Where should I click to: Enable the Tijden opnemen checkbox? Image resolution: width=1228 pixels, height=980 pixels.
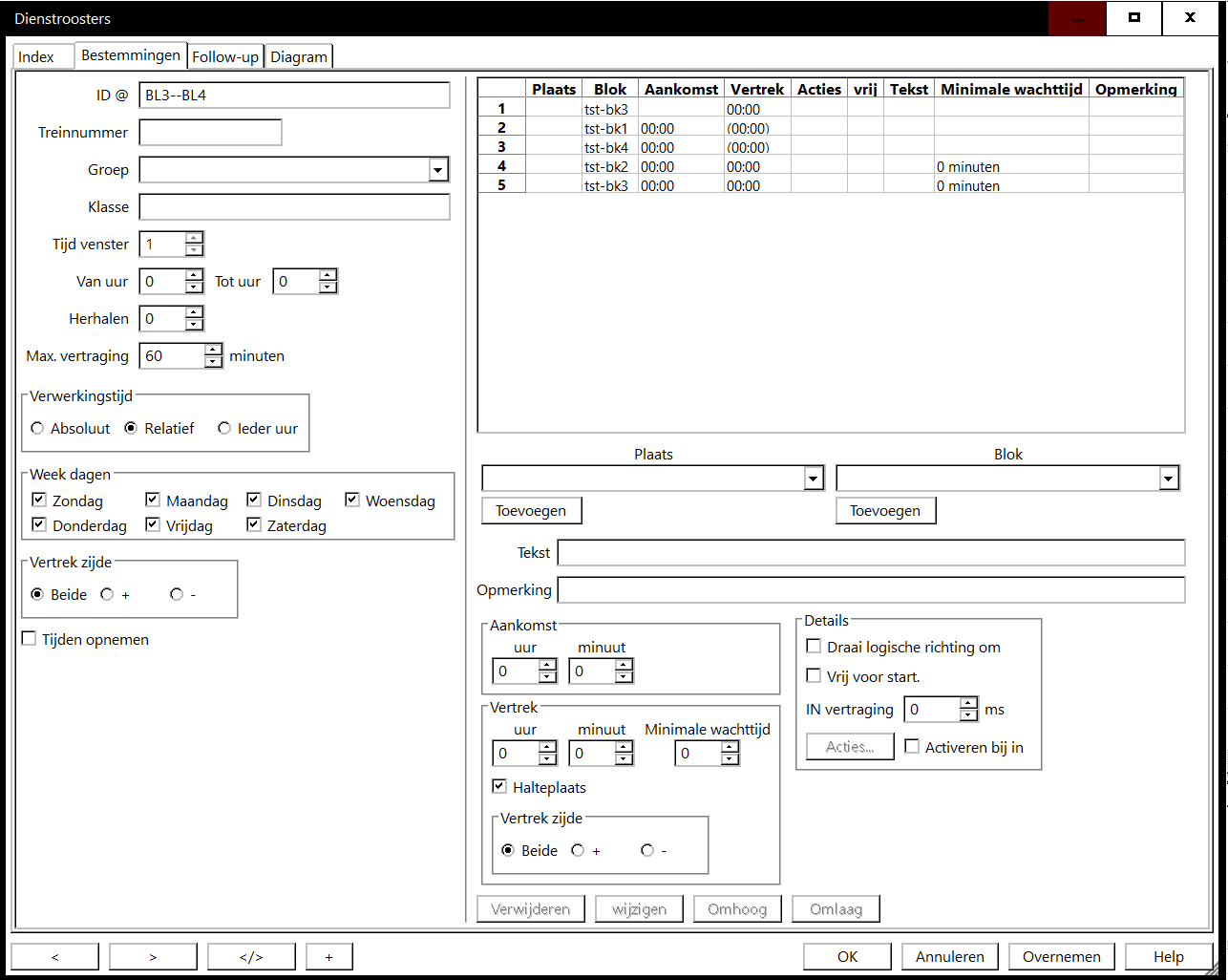coord(30,639)
